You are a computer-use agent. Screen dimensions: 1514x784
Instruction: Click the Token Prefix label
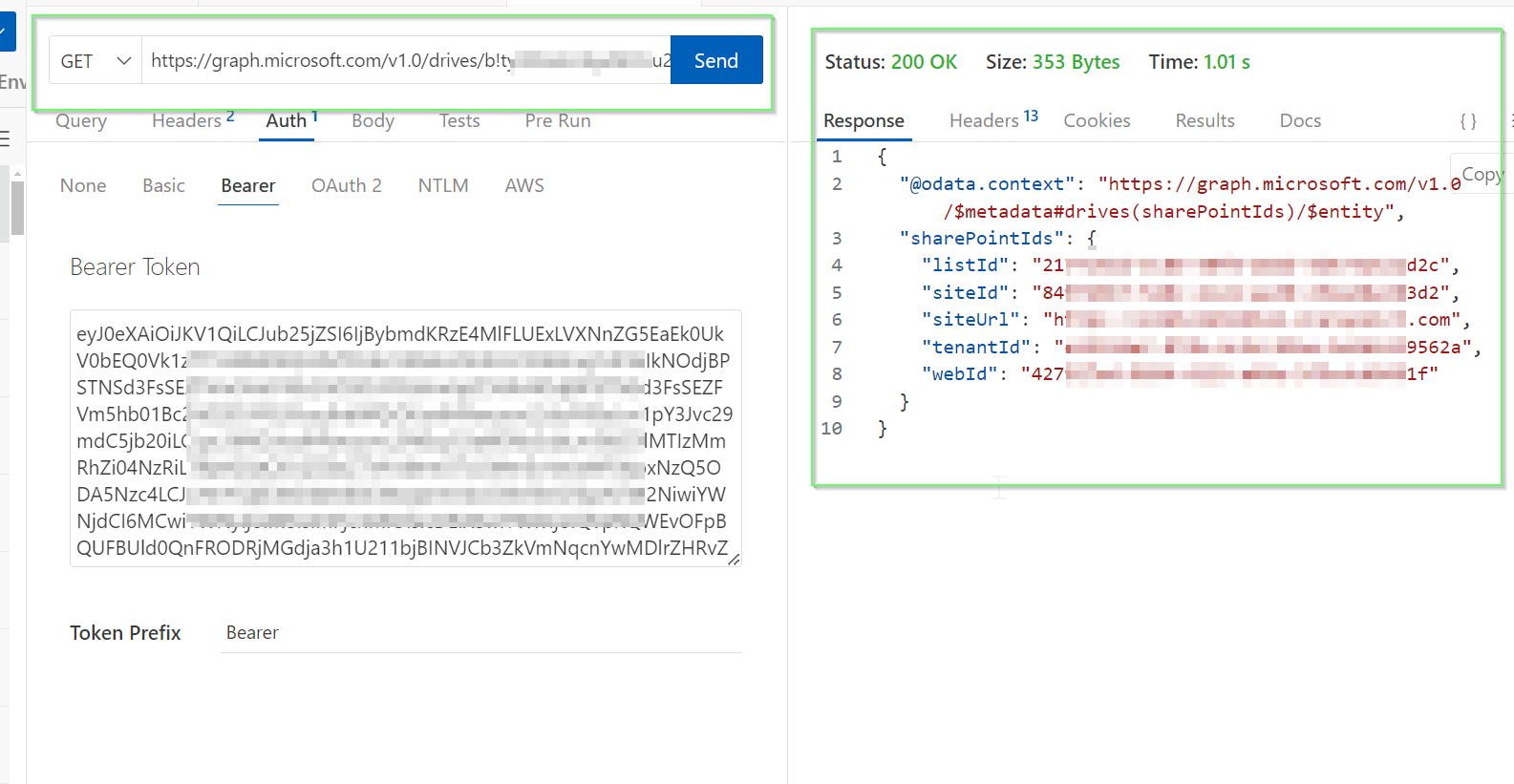point(125,633)
